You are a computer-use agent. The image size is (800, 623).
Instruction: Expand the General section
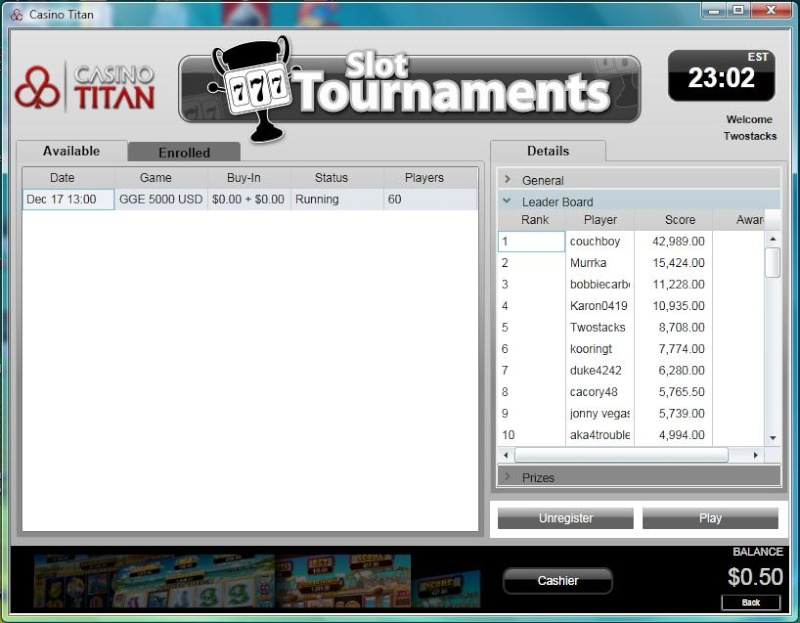pos(639,180)
